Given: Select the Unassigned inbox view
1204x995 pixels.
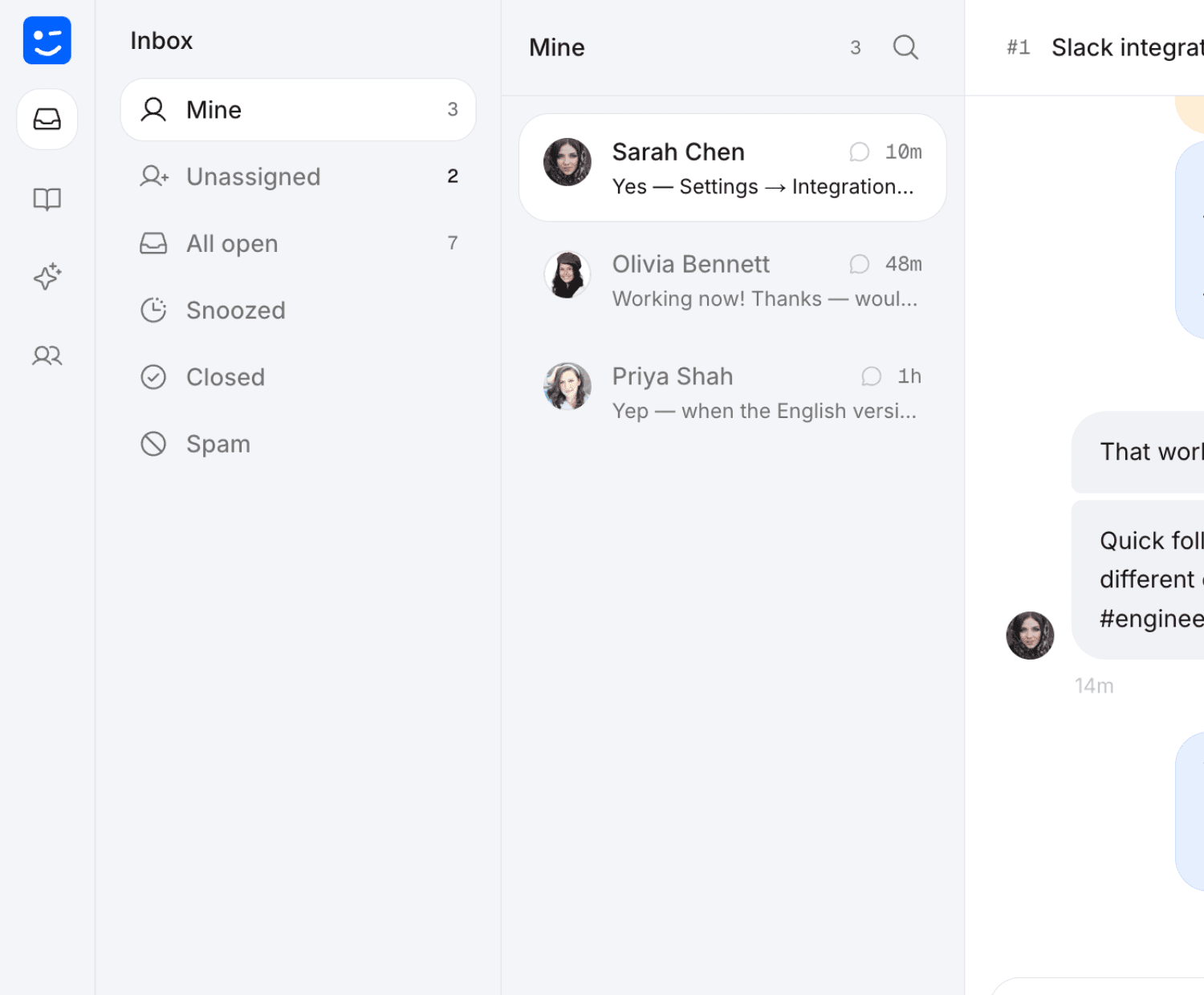Looking at the screenshot, I should pos(298,177).
